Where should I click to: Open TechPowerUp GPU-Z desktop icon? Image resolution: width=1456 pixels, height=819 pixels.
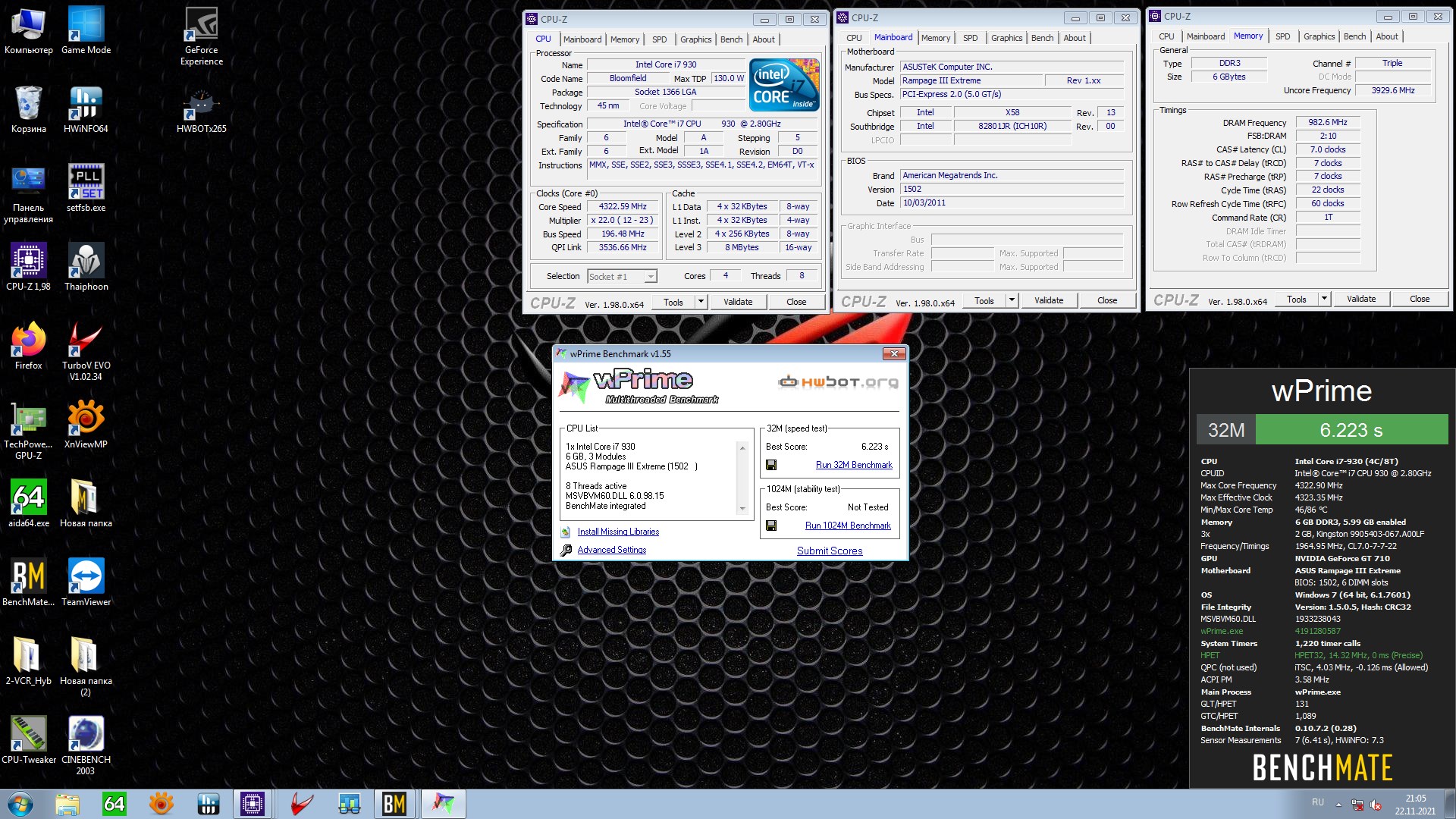point(28,430)
